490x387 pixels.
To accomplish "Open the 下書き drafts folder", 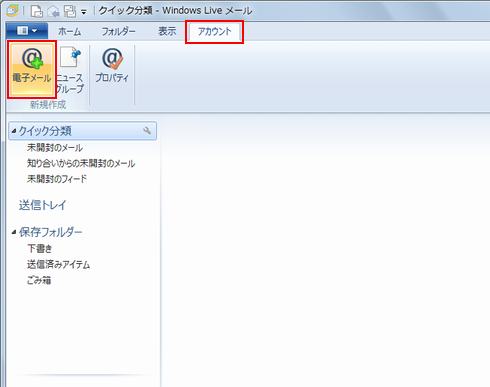I will (x=40, y=248).
